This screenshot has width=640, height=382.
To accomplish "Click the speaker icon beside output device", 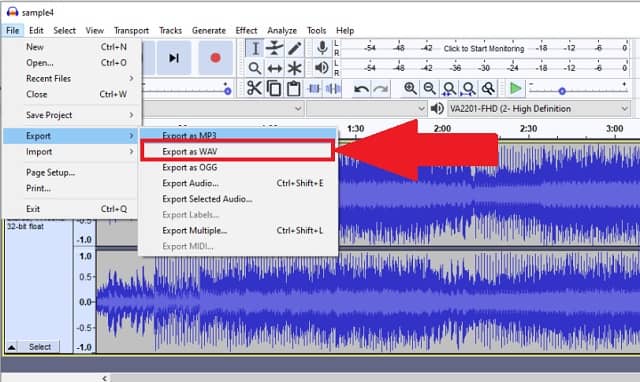I will (437, 109).
